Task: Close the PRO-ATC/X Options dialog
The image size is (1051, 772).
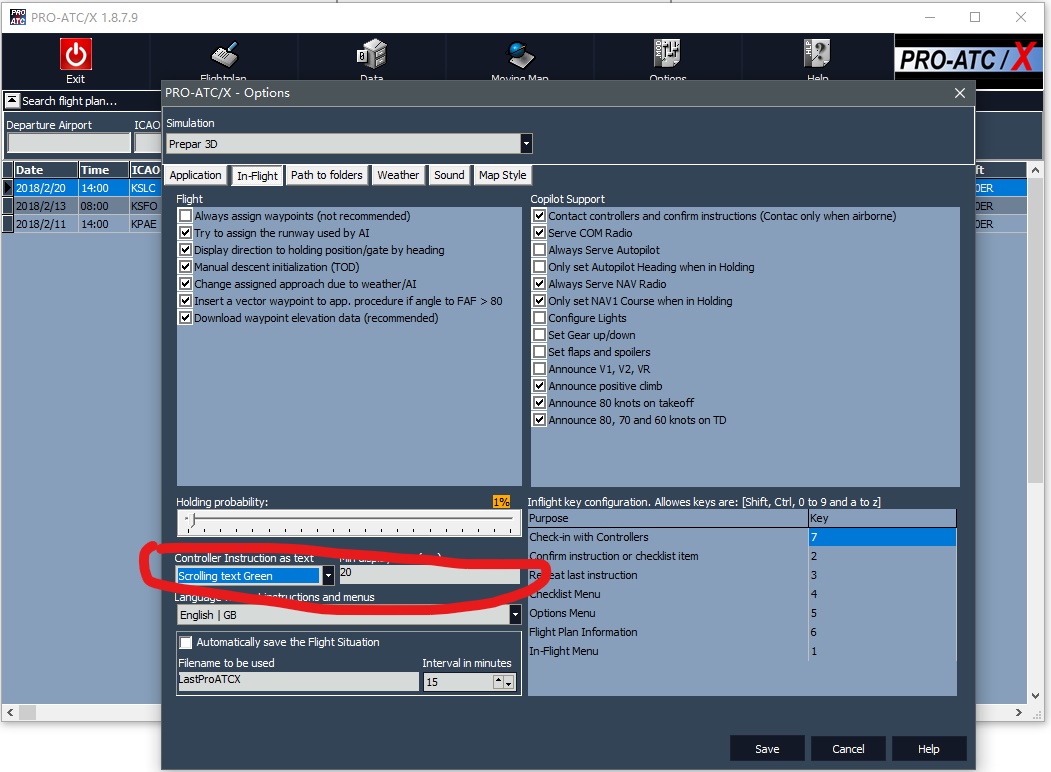Action: 960,93
